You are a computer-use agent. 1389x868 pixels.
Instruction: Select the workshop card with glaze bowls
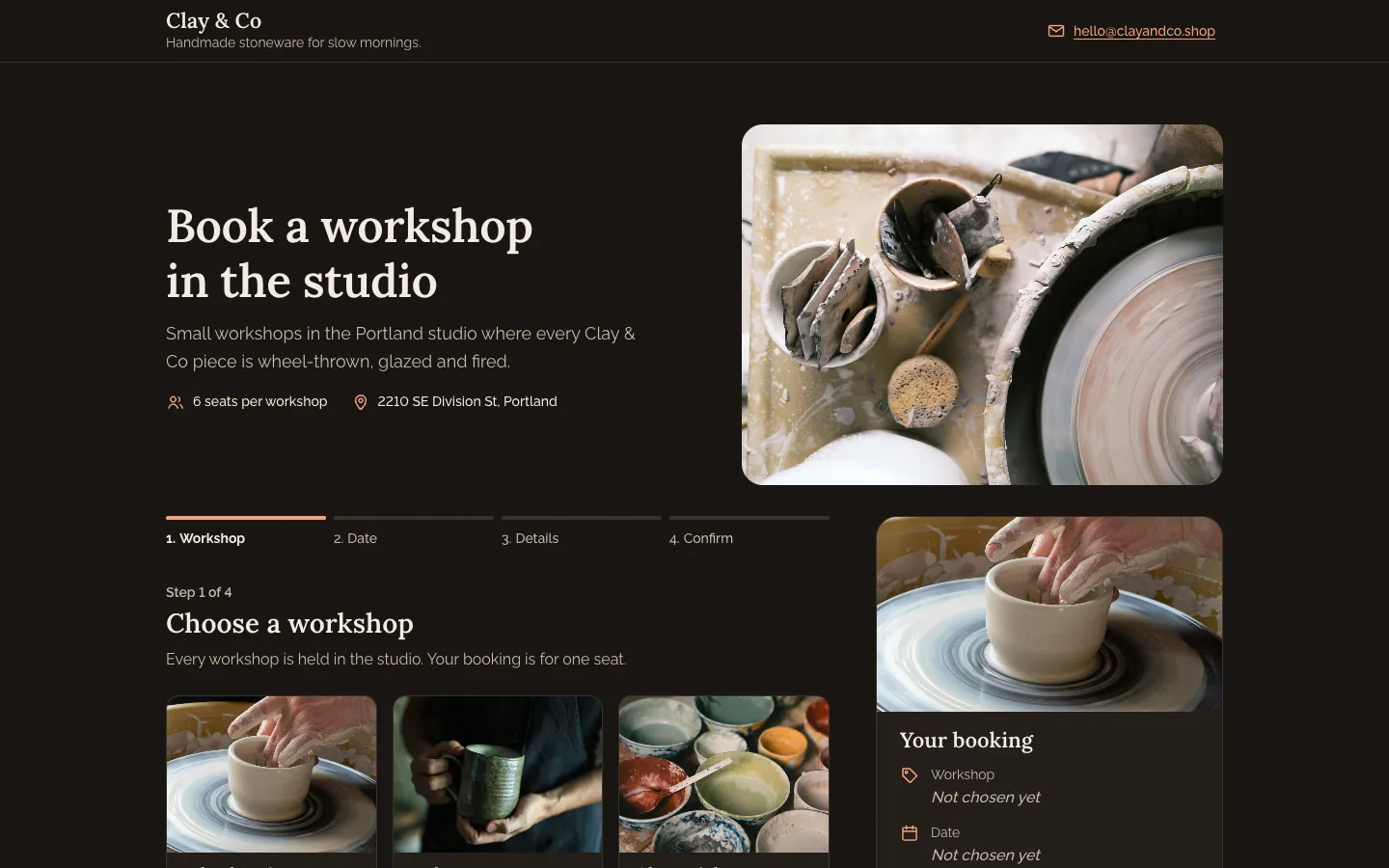(723, 774)
